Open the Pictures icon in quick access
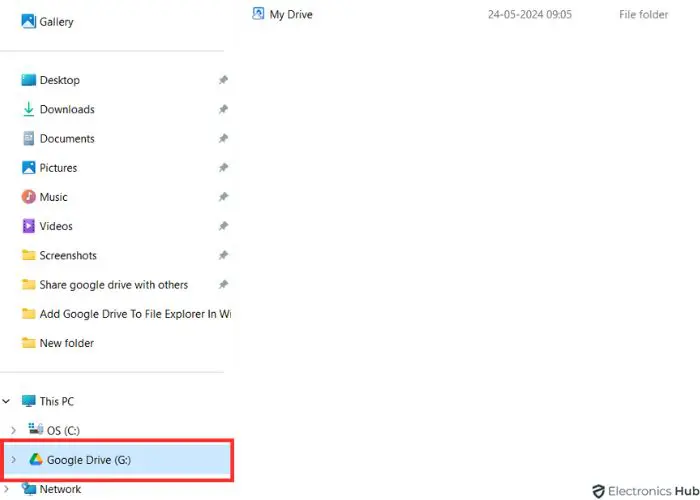The height and width of the screenshot is (500, 700). click(x=29, y=168)
